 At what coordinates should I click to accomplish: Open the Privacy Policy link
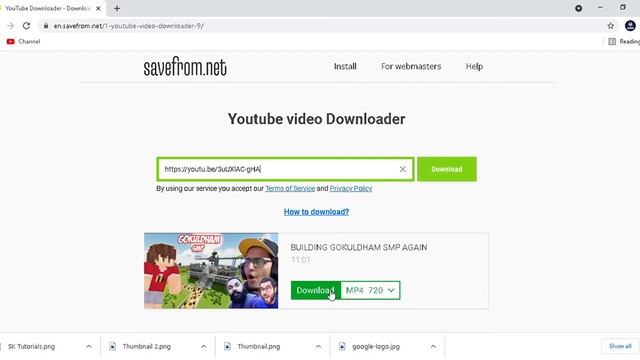pos(351,189)
